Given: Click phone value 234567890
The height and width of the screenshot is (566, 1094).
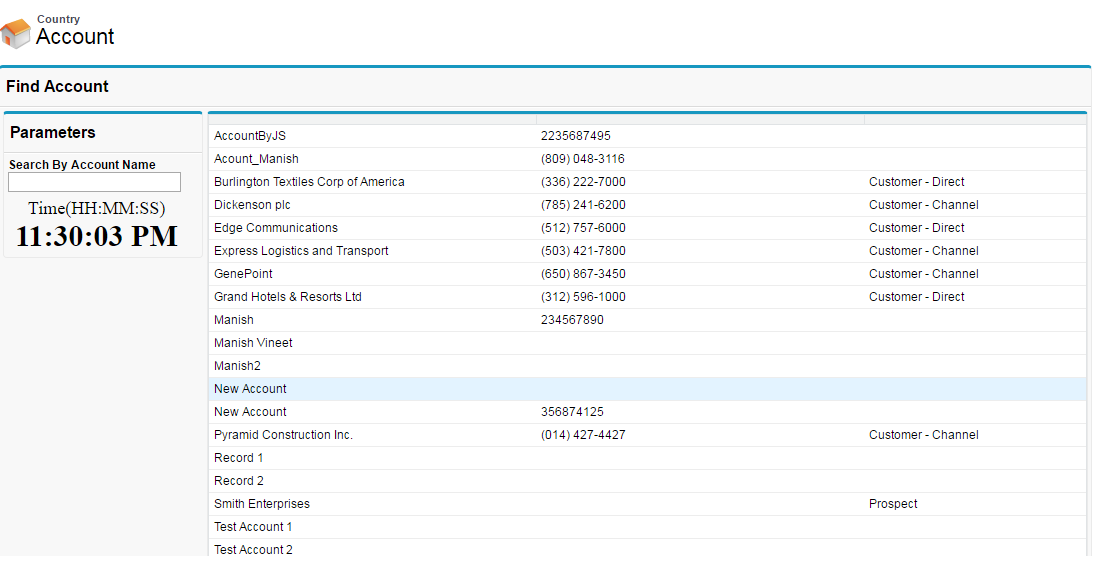Looking at the screenshot, I should (x=572, y=320).
